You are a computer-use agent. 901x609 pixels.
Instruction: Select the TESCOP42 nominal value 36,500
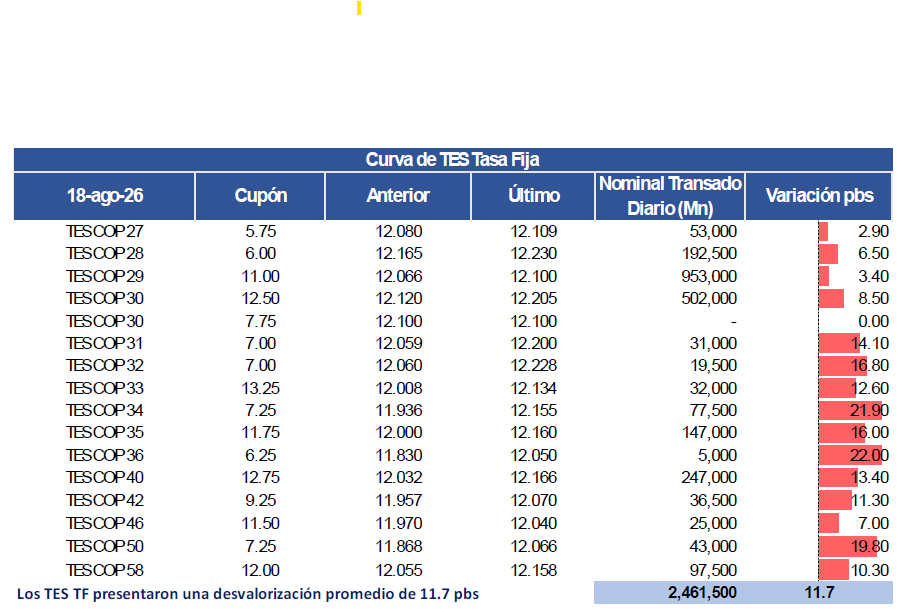(x=713, y=500)
